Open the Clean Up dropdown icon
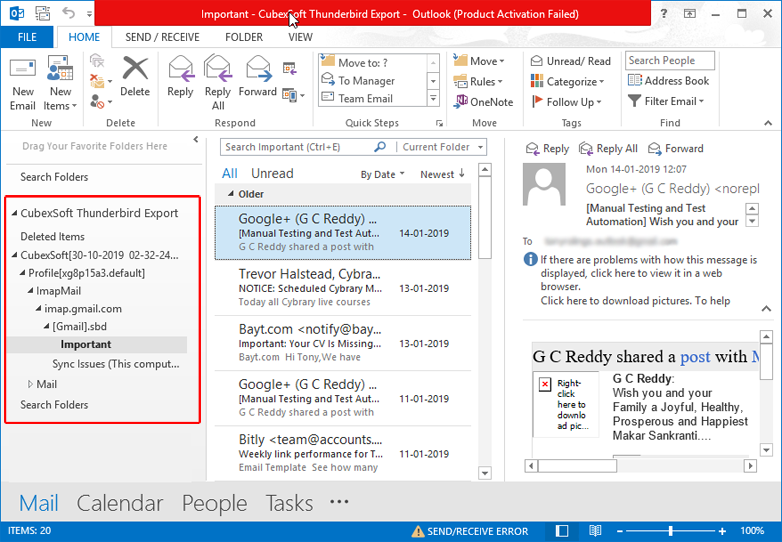782x542 pixels. pos(100,81)
